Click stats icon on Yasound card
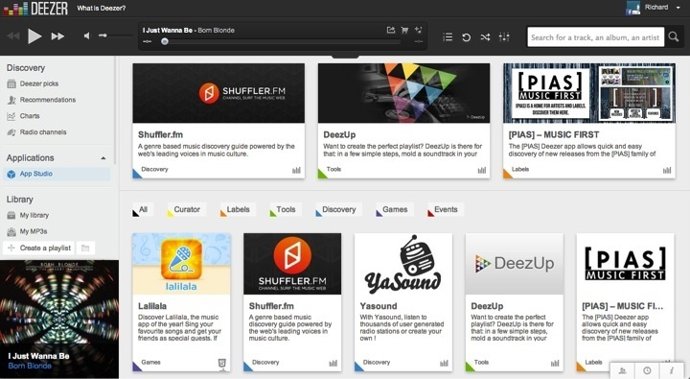 [x=444, y=363]
